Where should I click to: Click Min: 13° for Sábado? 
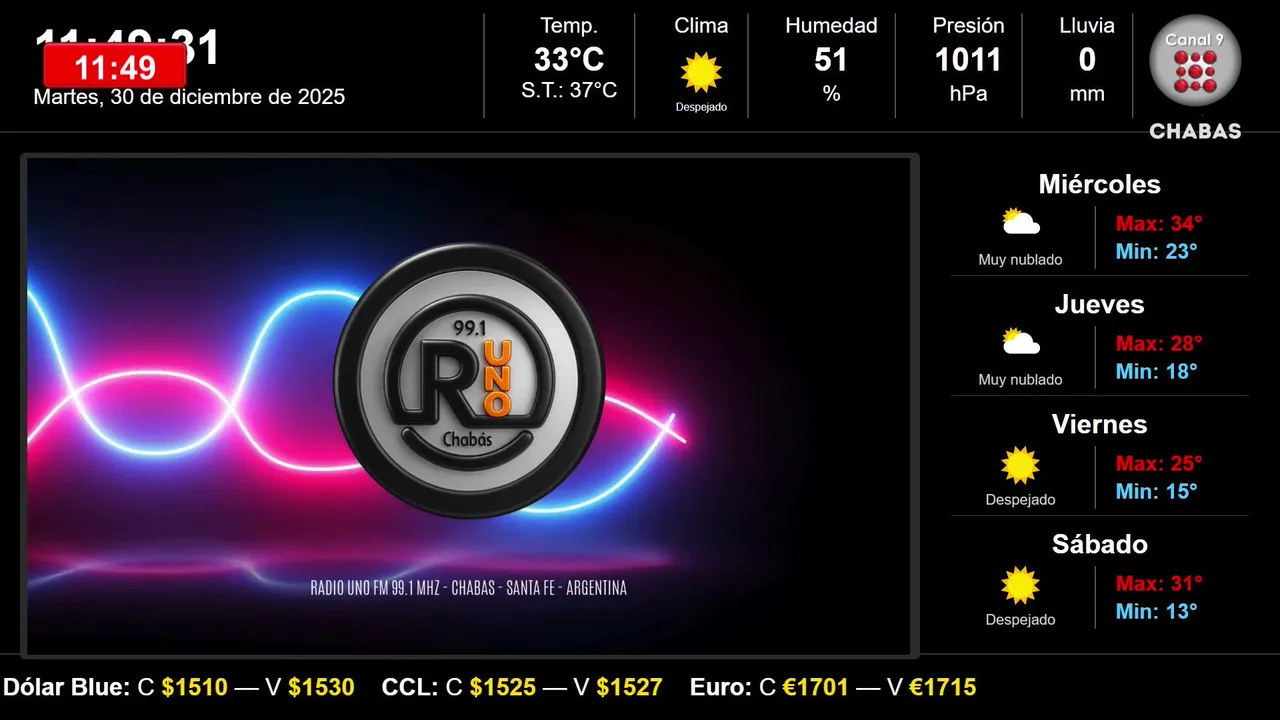pyautogui.click(x=1156, y=611)
